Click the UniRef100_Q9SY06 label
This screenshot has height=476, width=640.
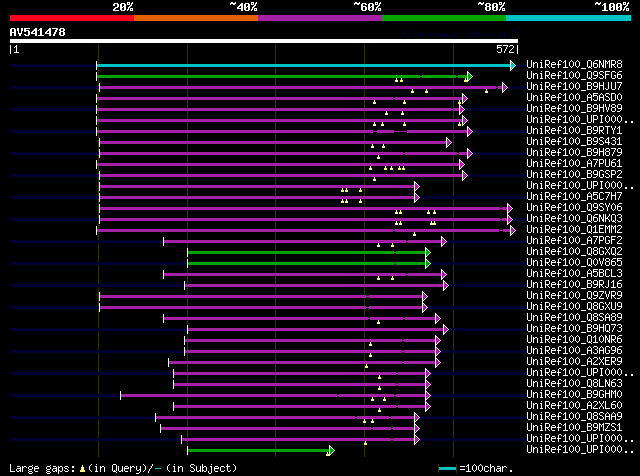[574, 208]
